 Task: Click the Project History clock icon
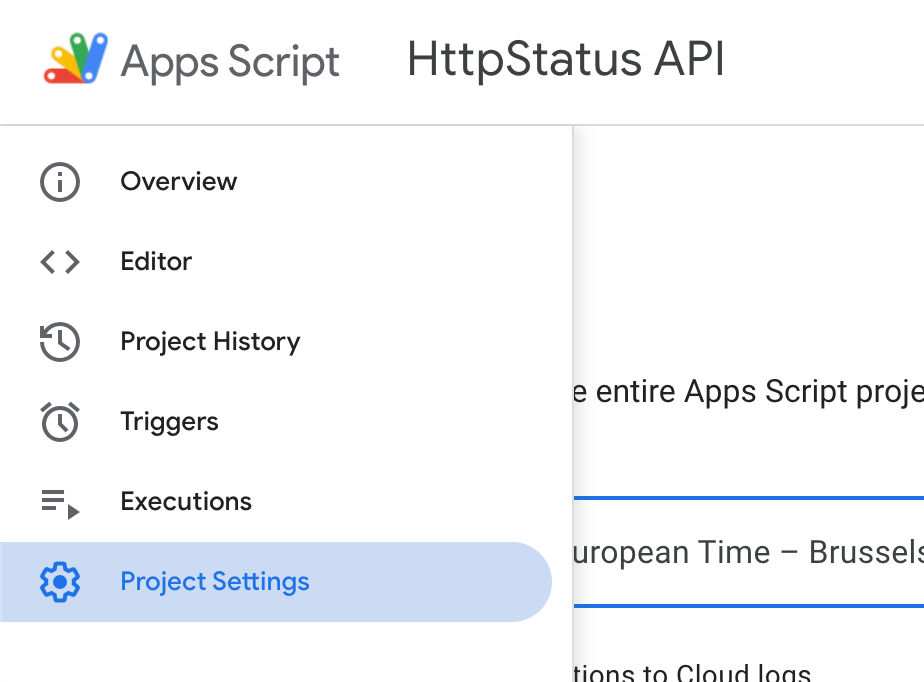point(60,342)
